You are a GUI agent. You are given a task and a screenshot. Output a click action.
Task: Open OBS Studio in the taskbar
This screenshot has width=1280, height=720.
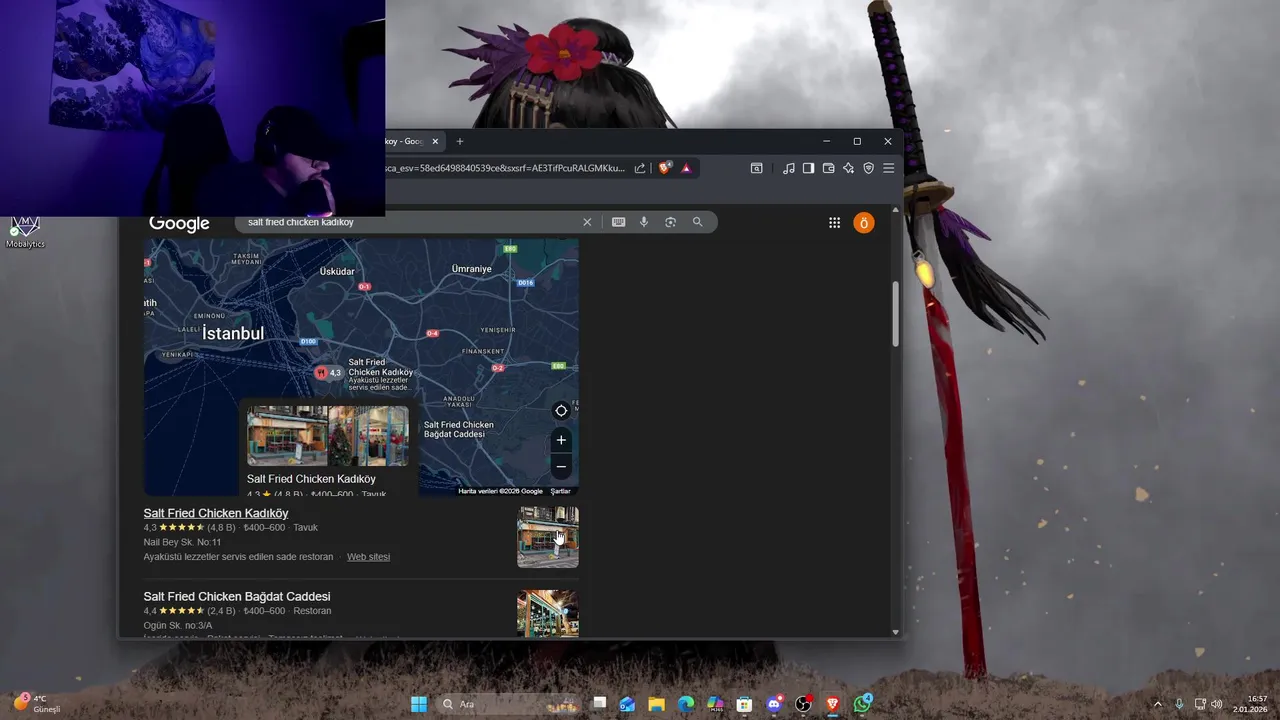(803, 704)
